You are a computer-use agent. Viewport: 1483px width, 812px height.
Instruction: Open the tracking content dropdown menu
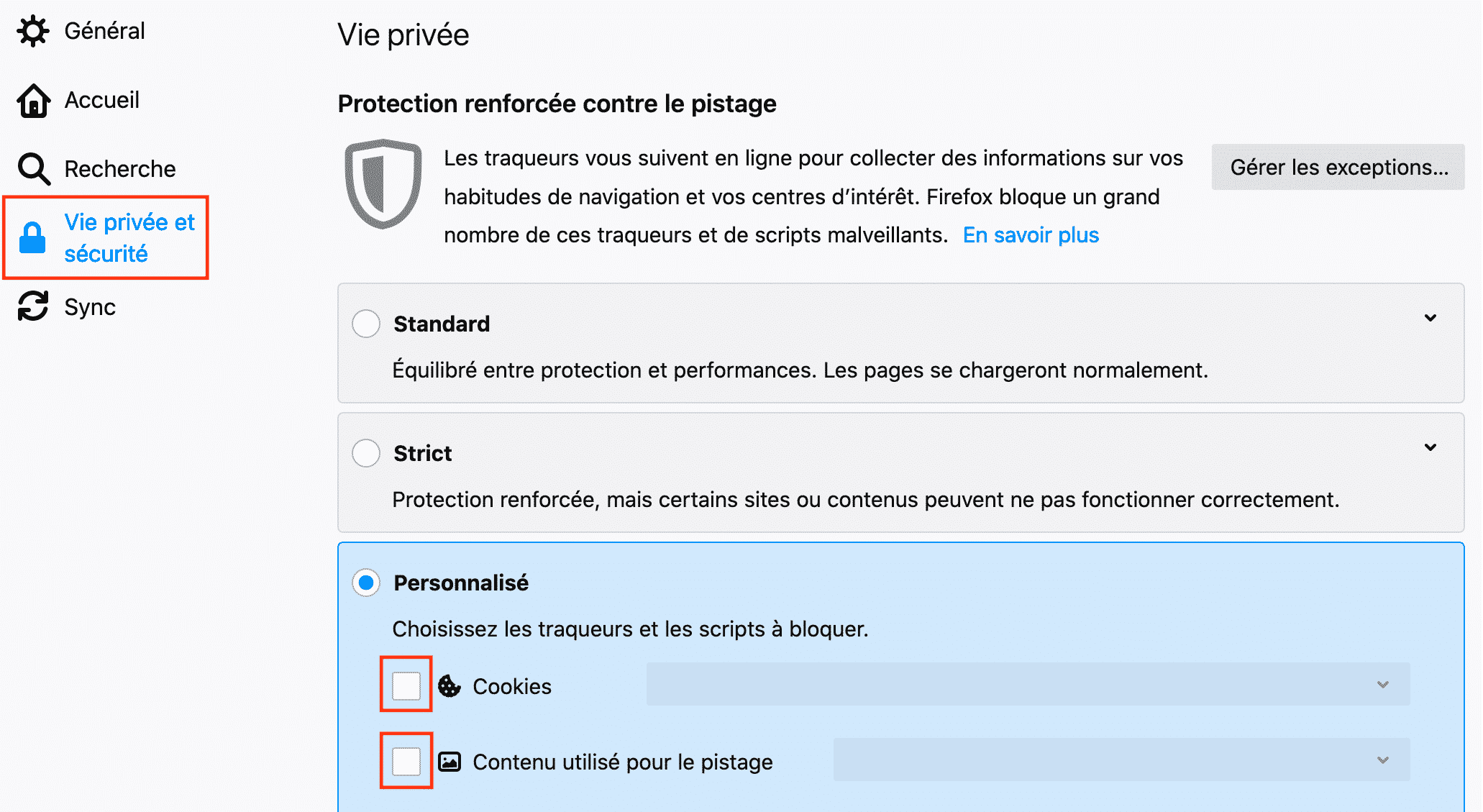click(x=1121, y=759)
